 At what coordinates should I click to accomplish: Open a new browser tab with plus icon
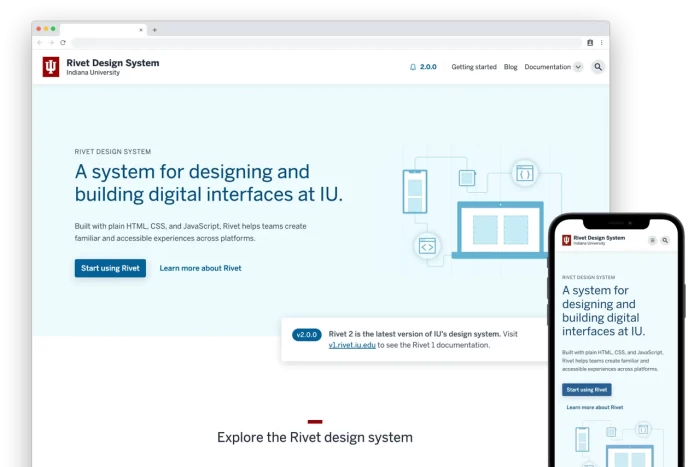[x=154, y=30]
